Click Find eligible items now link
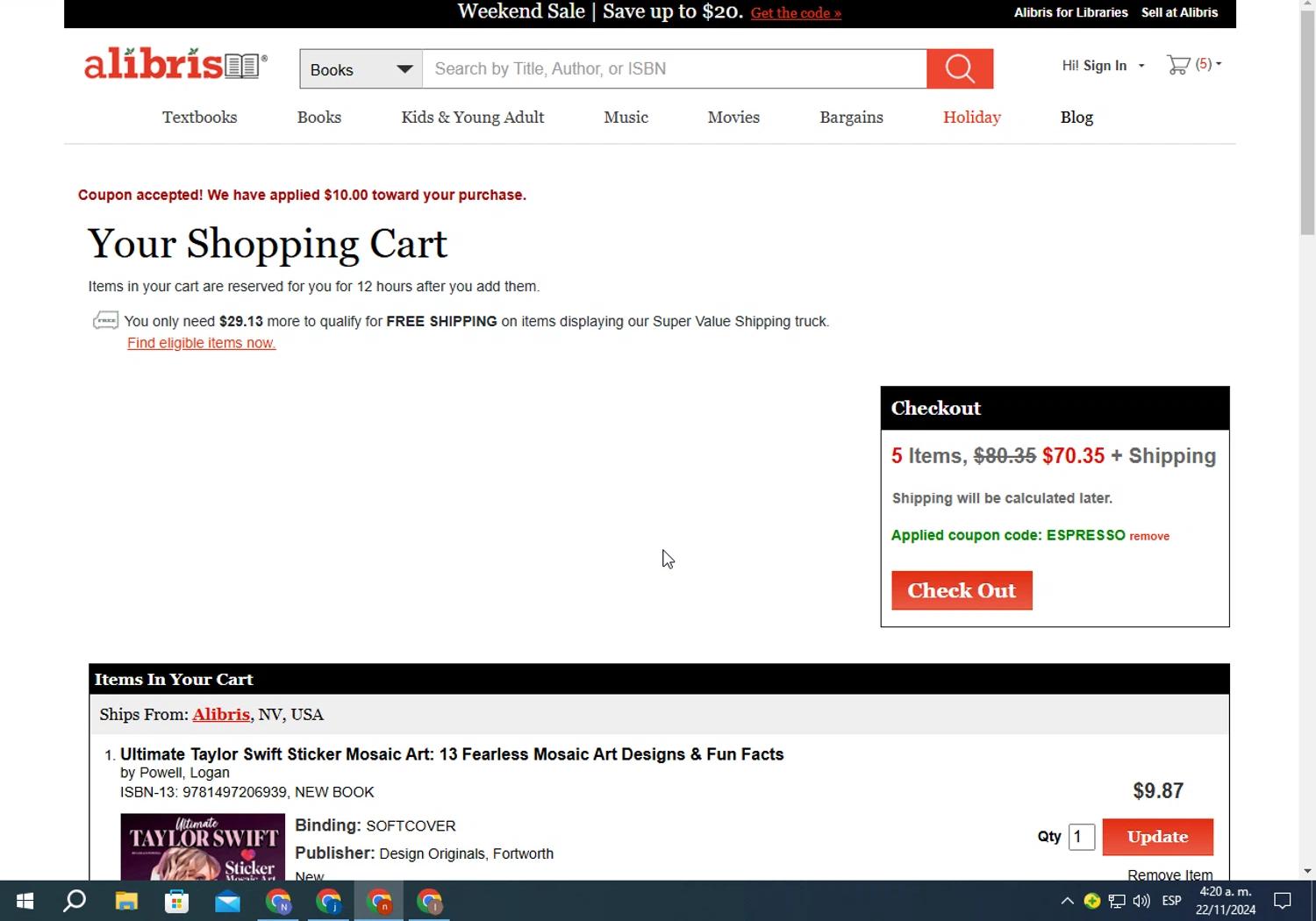The height and width of the screenshot is (921, 1316). click(x=201, y=343)
